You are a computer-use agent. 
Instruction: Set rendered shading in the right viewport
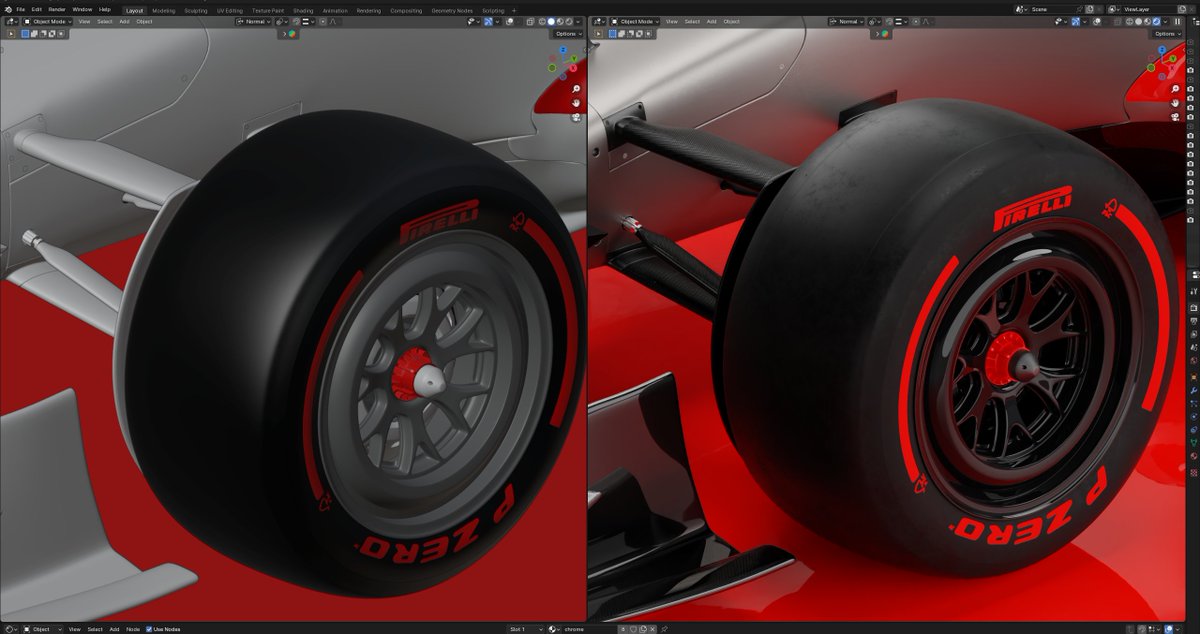click(1156, 21)
